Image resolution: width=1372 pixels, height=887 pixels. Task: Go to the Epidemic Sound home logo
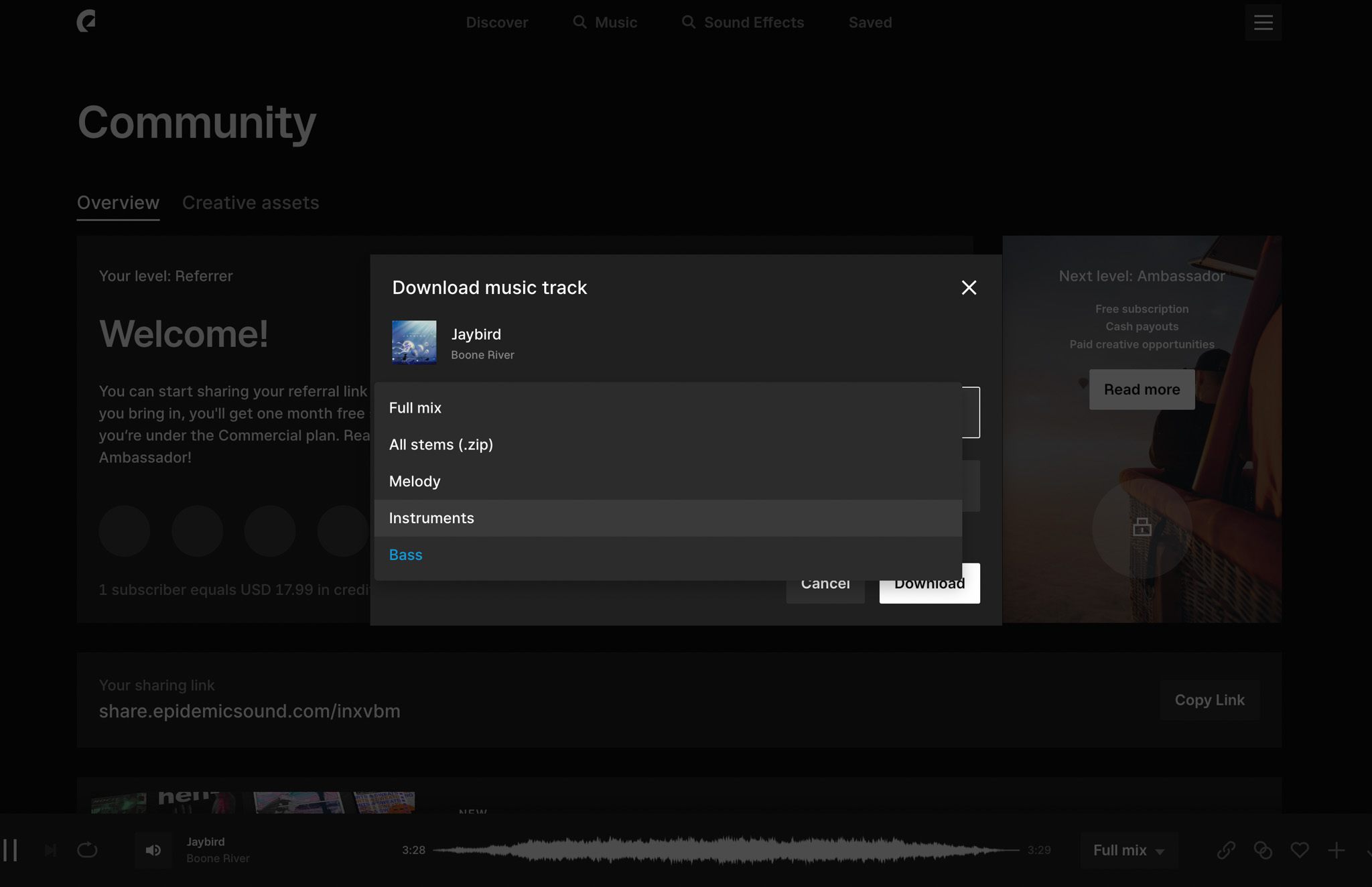click(86, 21)
